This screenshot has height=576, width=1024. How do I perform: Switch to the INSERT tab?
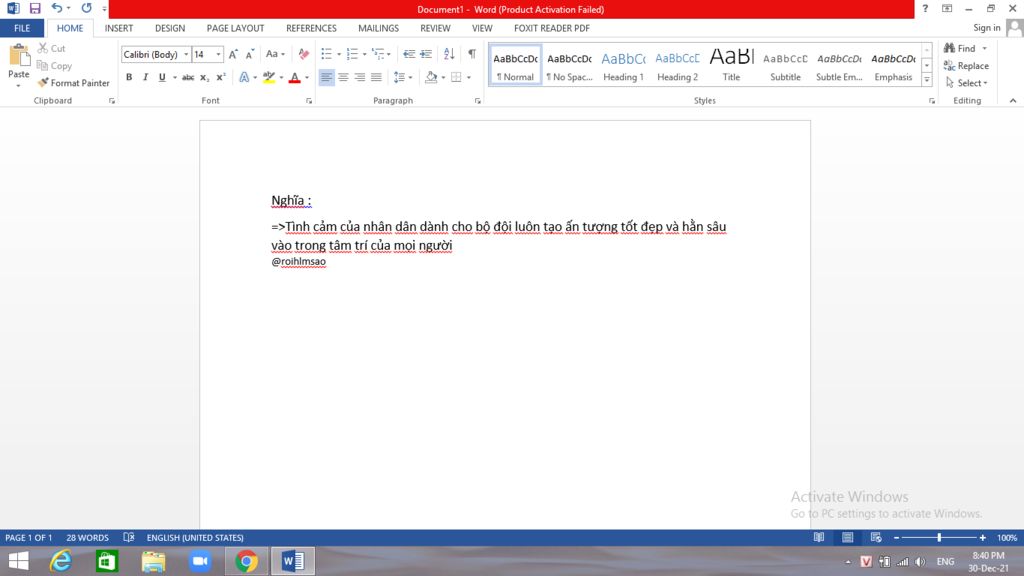coord(119,28)
